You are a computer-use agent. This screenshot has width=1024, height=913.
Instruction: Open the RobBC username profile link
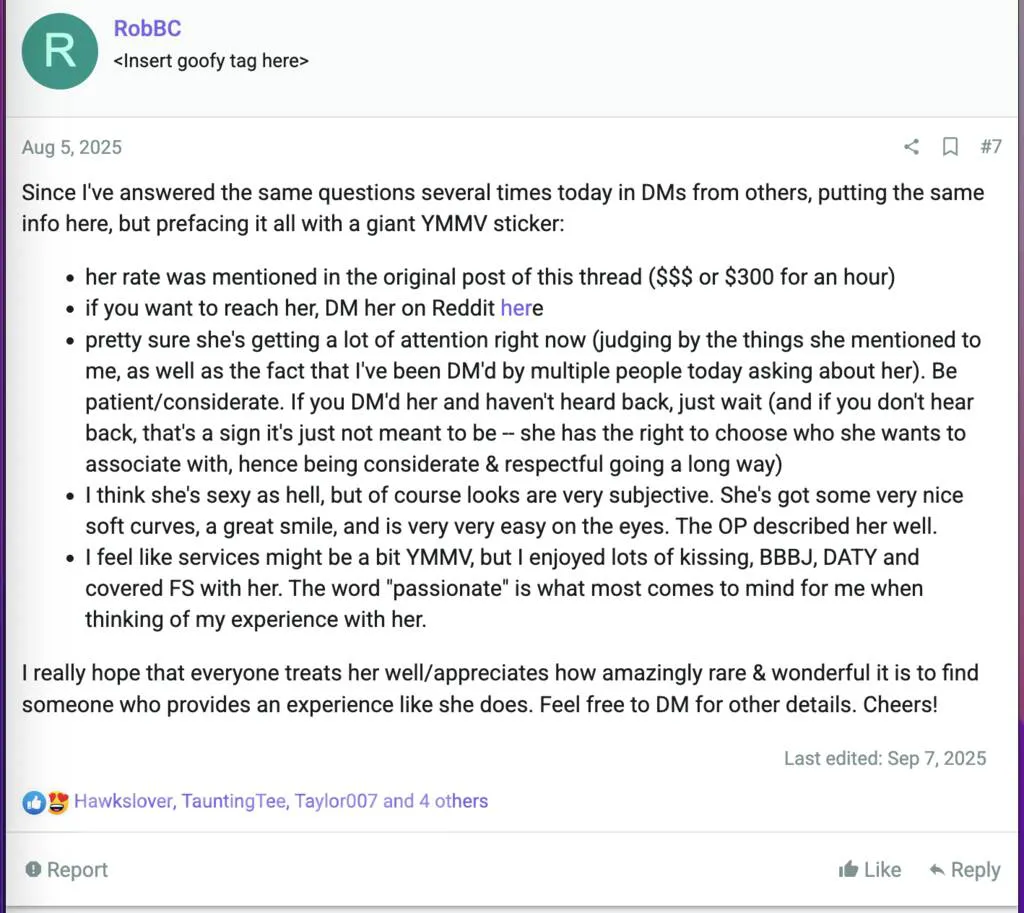pyautogui.click(x=147, y=29)
